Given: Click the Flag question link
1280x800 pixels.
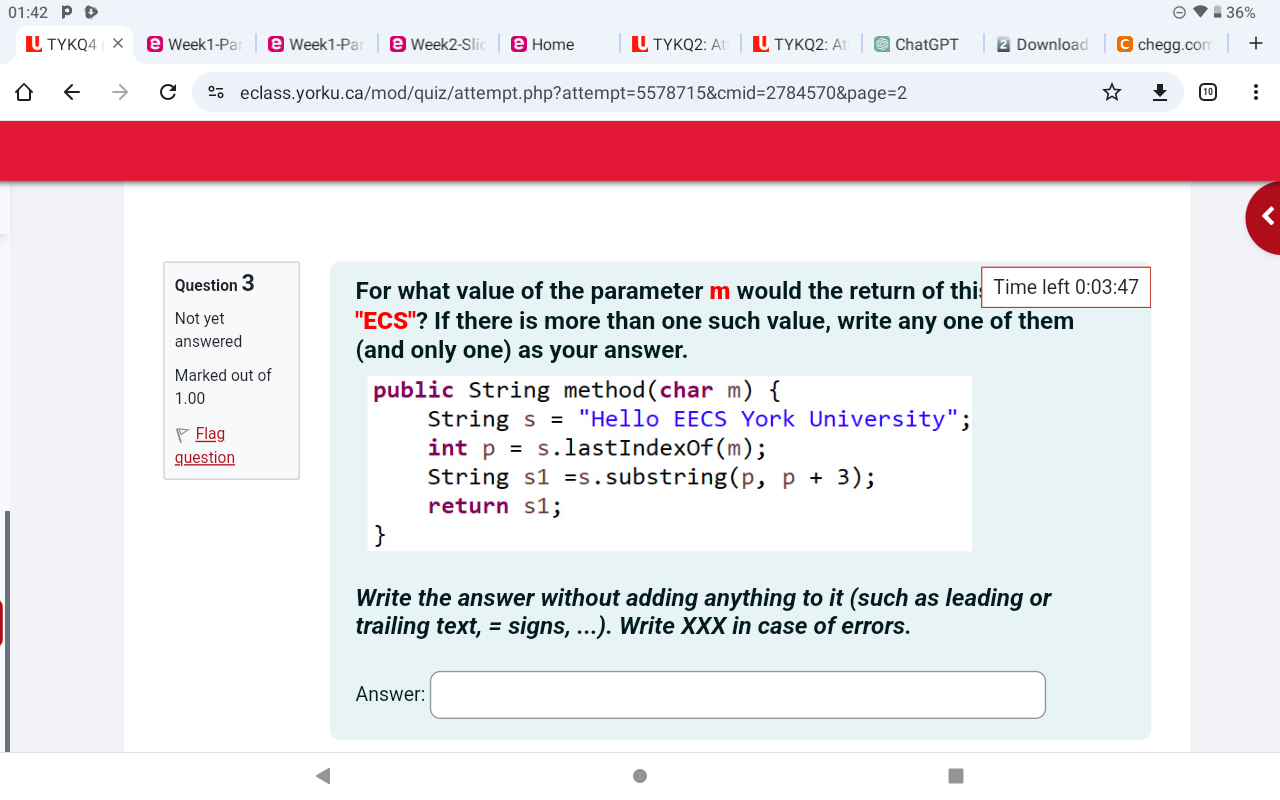Looking at the screenshot, I should point(204,444).
